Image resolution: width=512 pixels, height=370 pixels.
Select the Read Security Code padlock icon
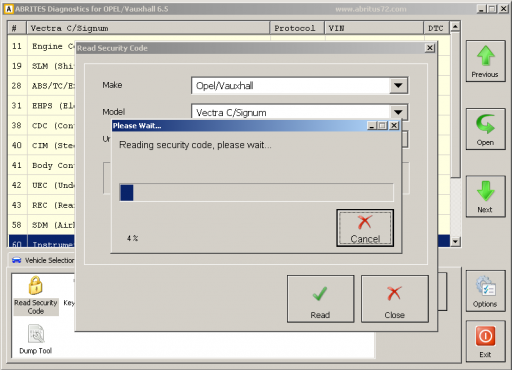tap(36, 295)
